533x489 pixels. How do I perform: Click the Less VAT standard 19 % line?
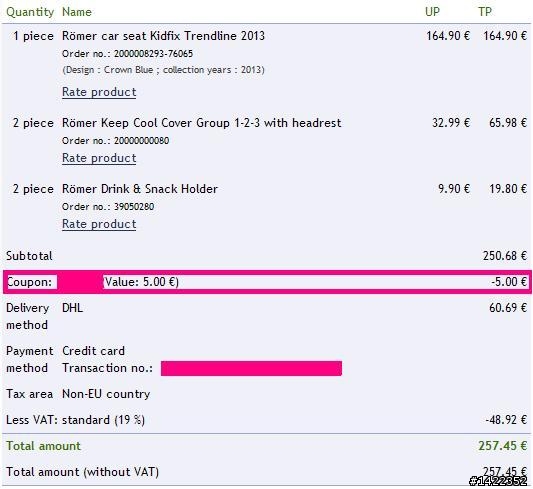[75, 420]
